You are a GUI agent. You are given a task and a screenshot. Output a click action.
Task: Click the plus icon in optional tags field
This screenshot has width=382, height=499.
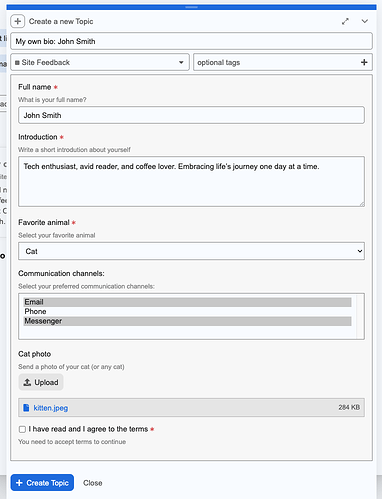[x=364, y=62]
